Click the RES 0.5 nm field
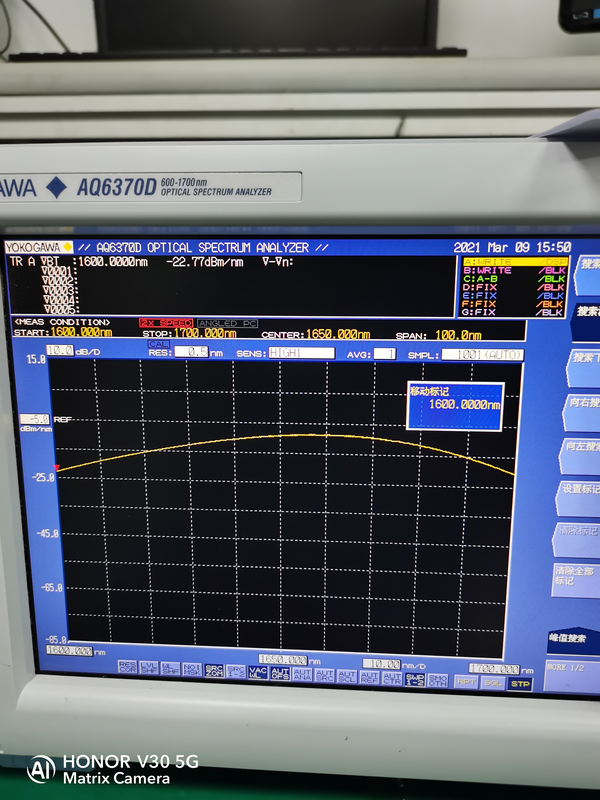The height and width of the screenshot is (800, 600). coord(191,352)
